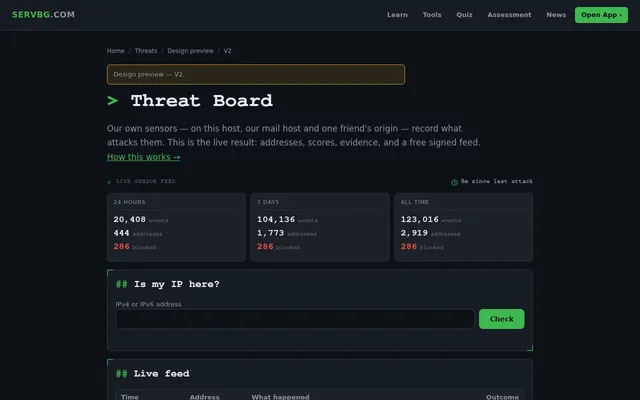Follow the How this works link
This screenshot has width=640, height=400.
coord(143,157)
